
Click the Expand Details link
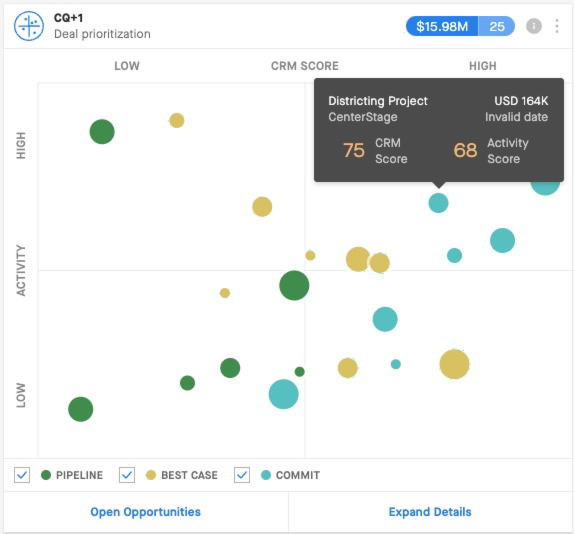[x=430, y=512]
